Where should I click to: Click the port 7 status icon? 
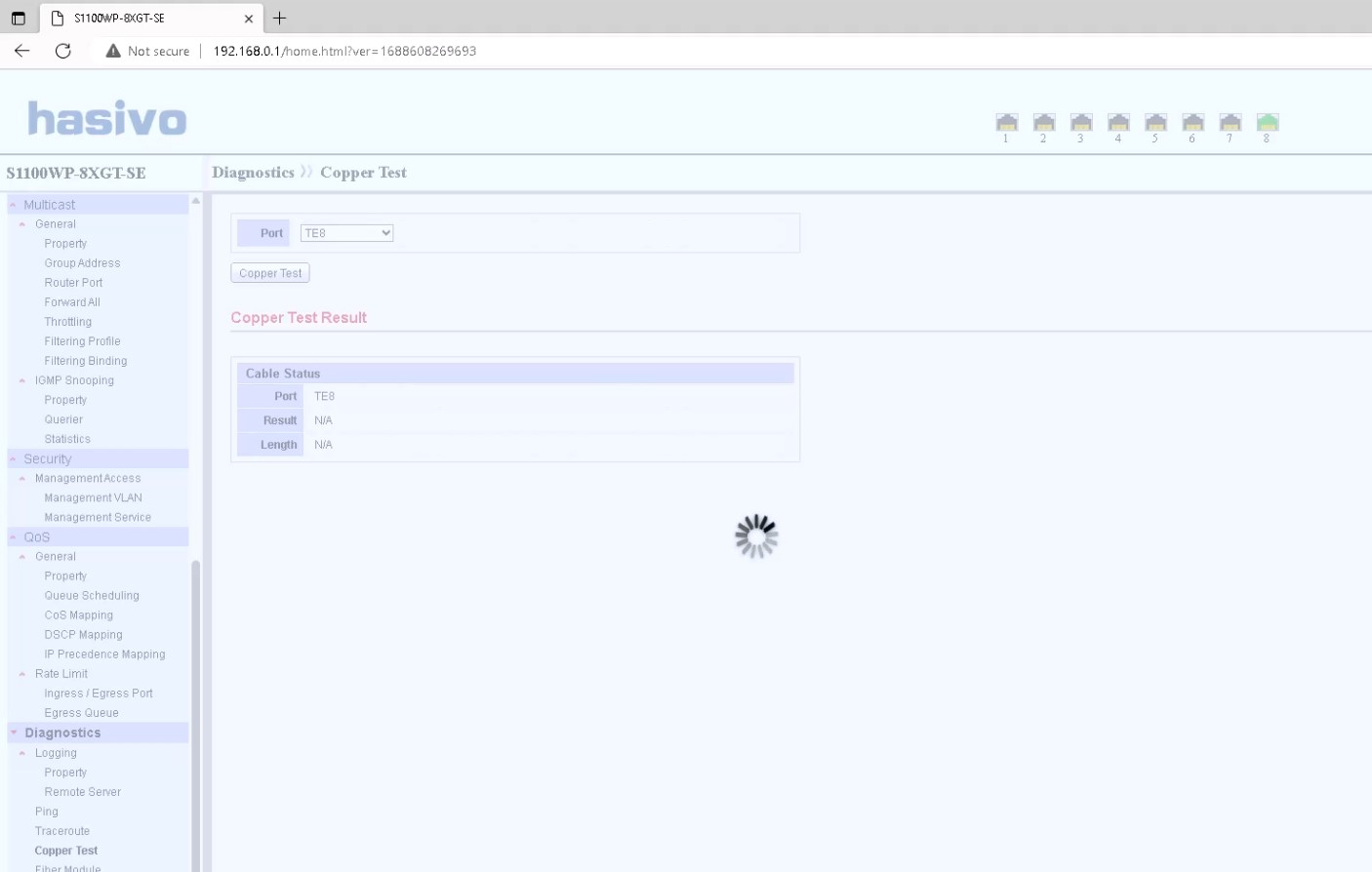tap(1231, 122)
